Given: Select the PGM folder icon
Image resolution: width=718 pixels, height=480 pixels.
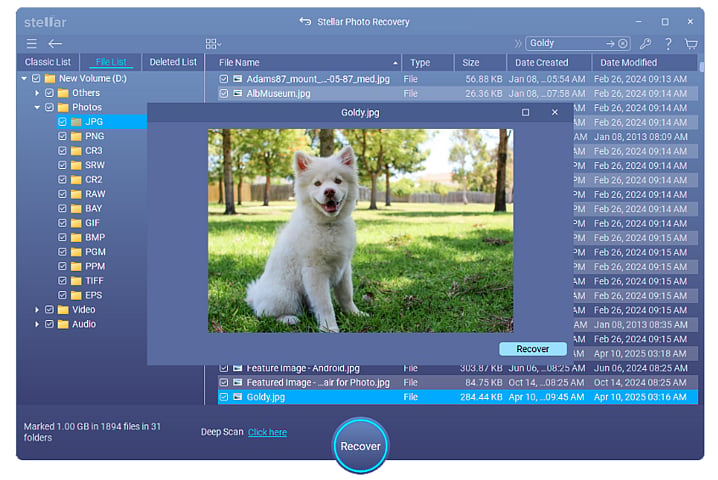Looking at the screenshot, I should point(76,252).
